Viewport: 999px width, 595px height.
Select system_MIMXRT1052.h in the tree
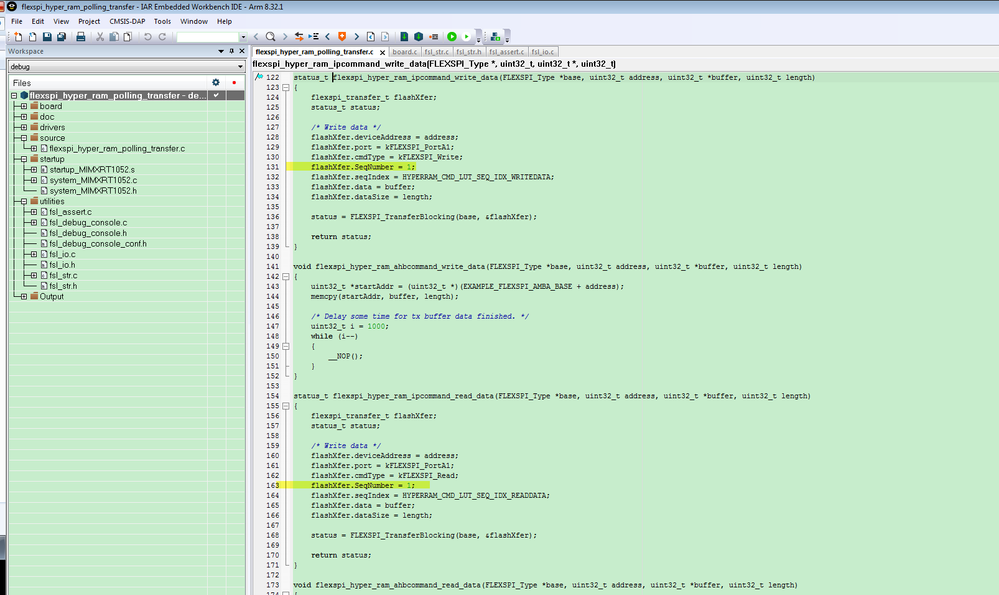point(93,190)
